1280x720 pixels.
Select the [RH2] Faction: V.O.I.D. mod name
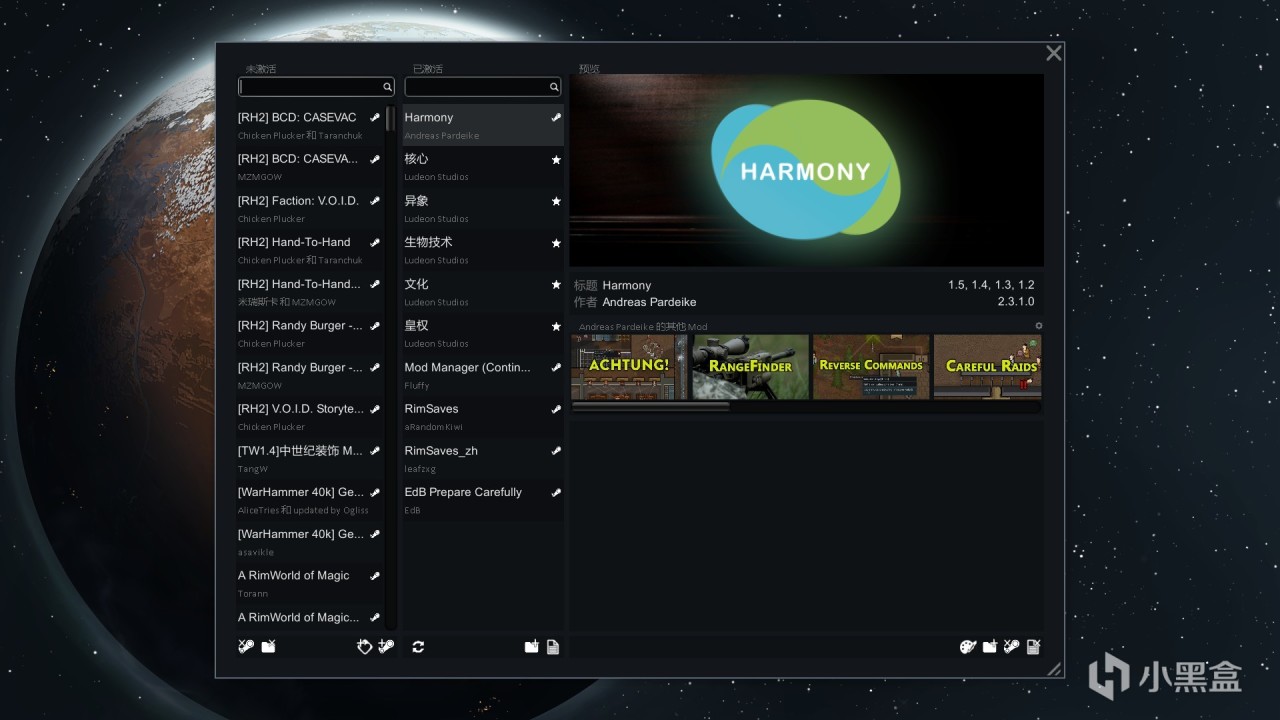[298, 201]
